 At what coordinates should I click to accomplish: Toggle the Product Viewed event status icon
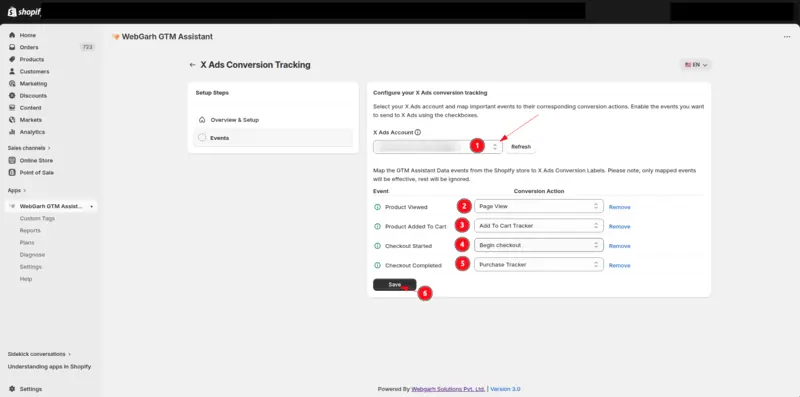click(x=378, y=207)
